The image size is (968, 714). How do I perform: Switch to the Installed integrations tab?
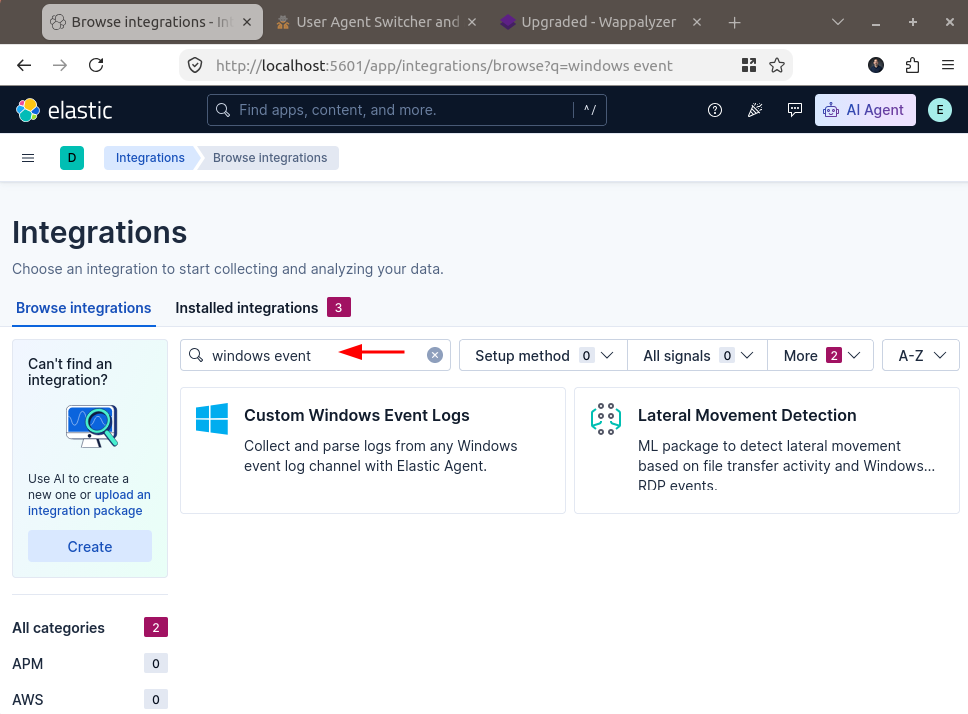pyautogui.click(x=263, y=308)
